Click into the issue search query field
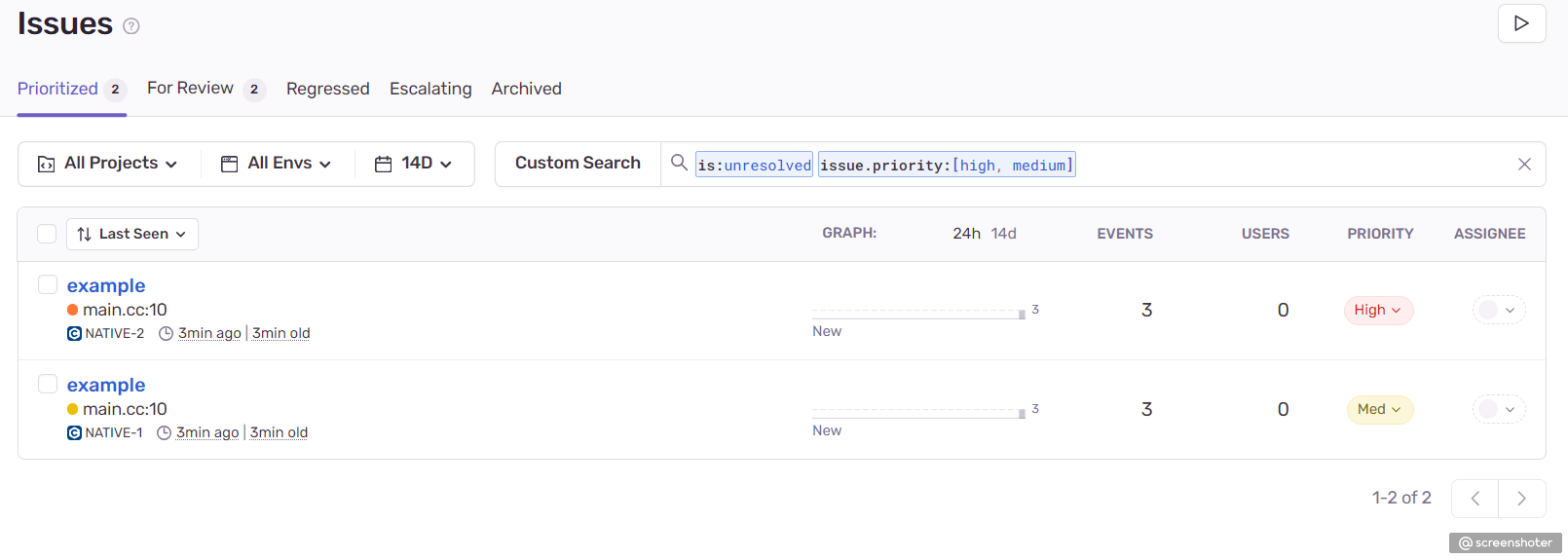The height and width of the screenshot is (559, 1568). click(x=1266, y=165)
